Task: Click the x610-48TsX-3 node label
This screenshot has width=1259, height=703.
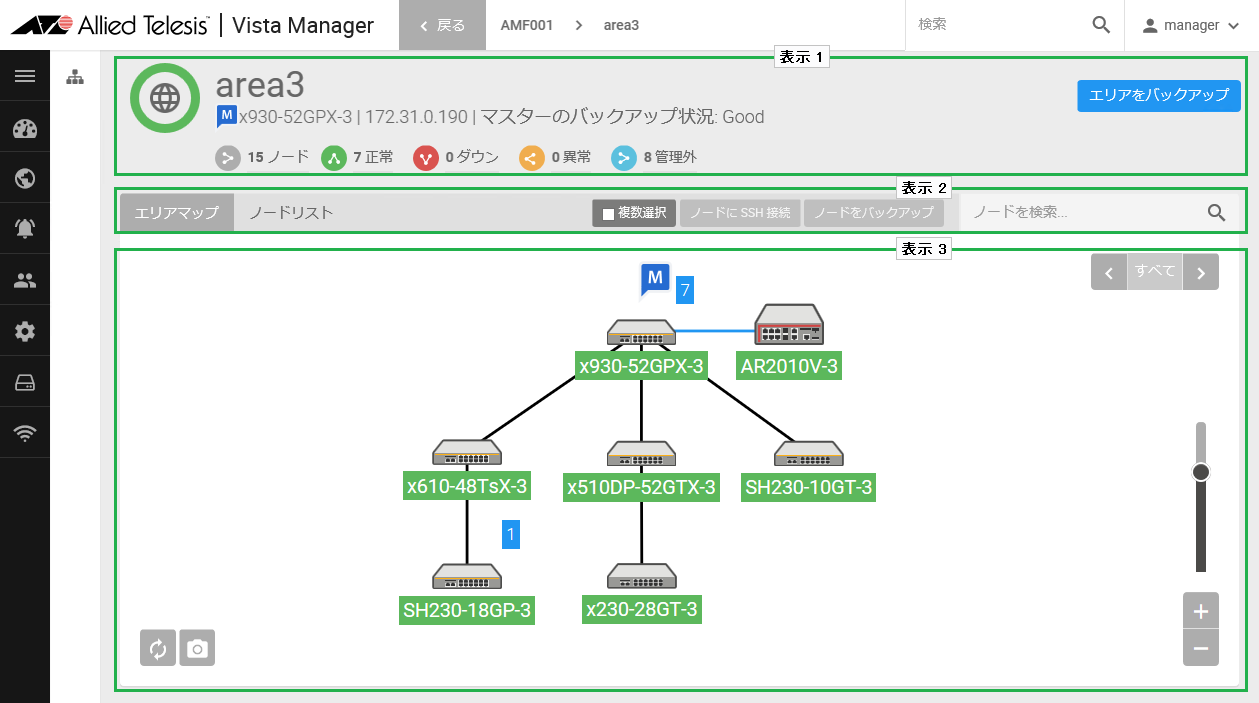Action: point(467,487)
